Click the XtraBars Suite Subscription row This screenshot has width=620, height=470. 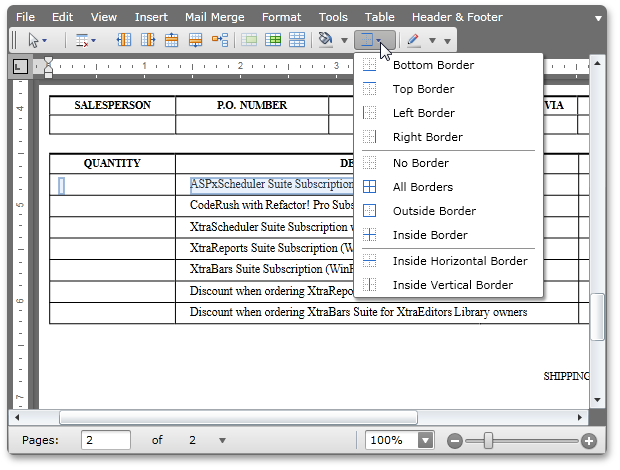(x=271, y=269)
